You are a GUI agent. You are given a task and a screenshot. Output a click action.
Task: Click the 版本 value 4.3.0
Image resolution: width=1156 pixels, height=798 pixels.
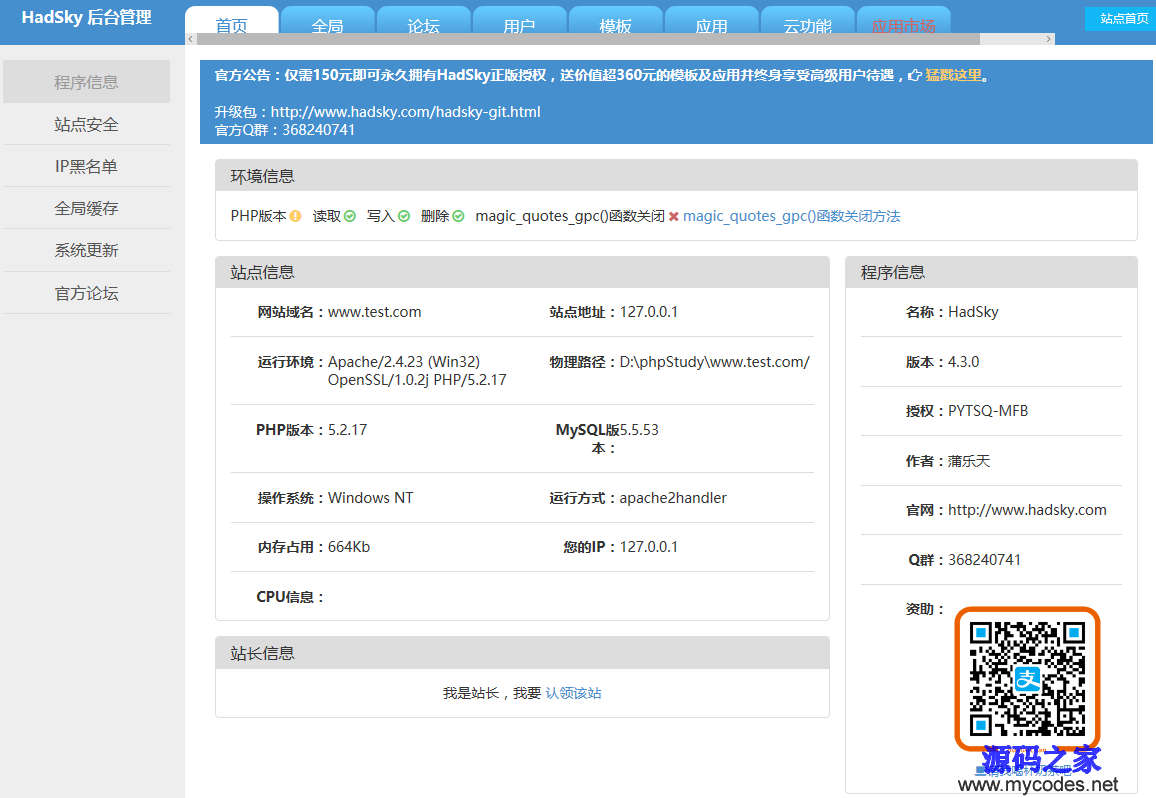pos(964,362)
